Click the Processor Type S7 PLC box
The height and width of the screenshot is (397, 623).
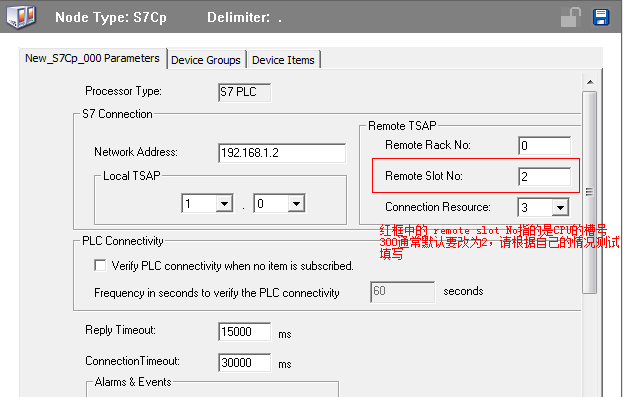pos(244,92)
